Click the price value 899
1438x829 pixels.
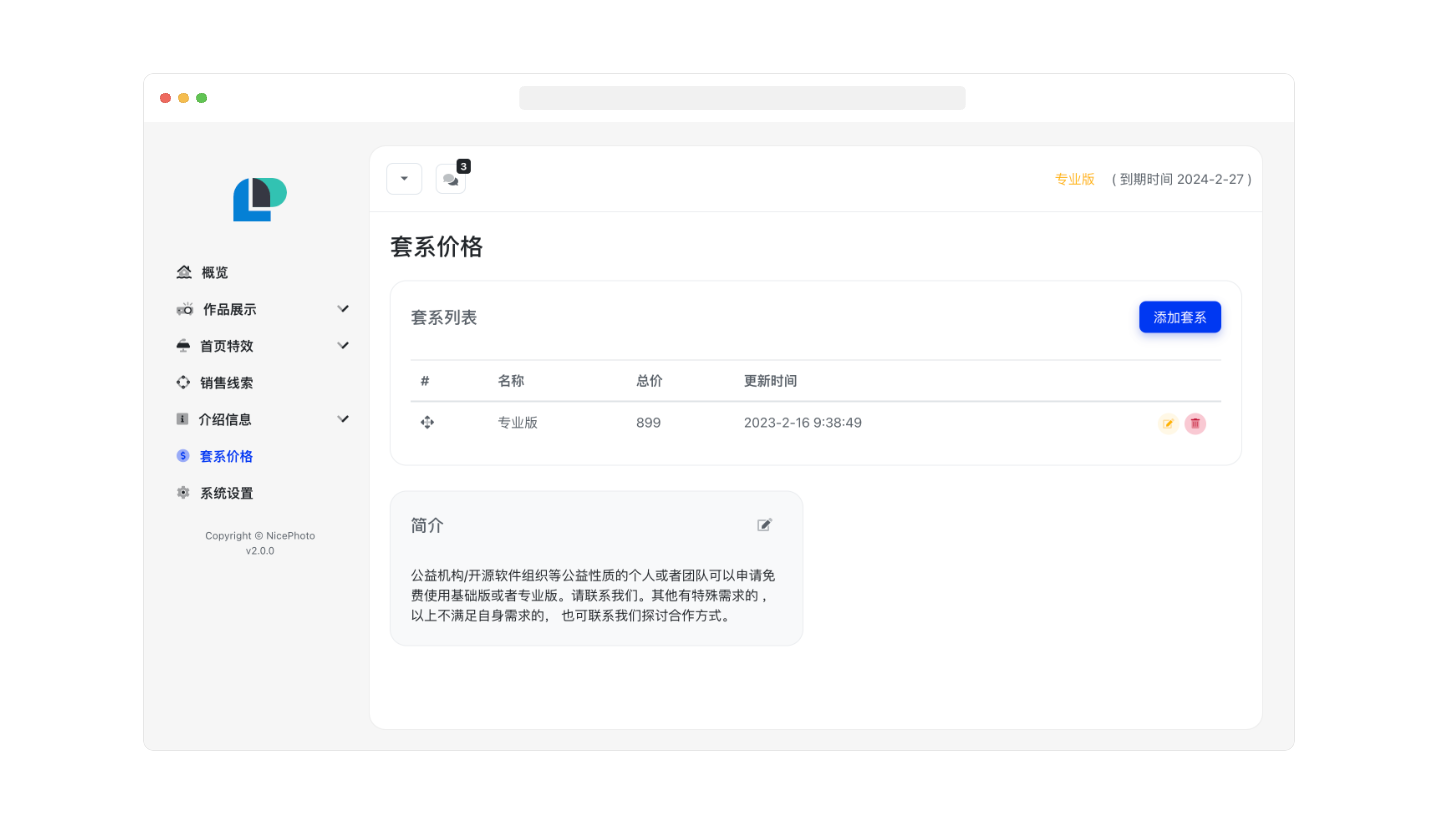648,423
